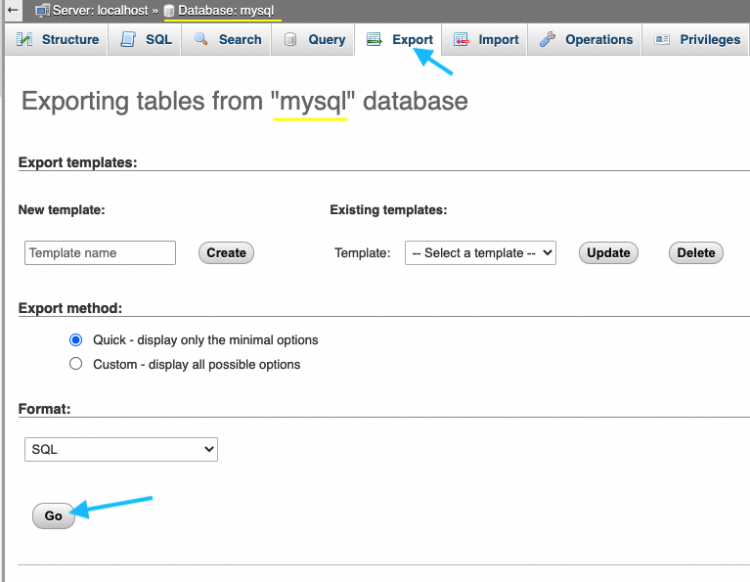Click the 'Quick - display only the minimal options' label
Image resolution: width=750 pixels, height=582 pixels.
[x=206, y=340]
